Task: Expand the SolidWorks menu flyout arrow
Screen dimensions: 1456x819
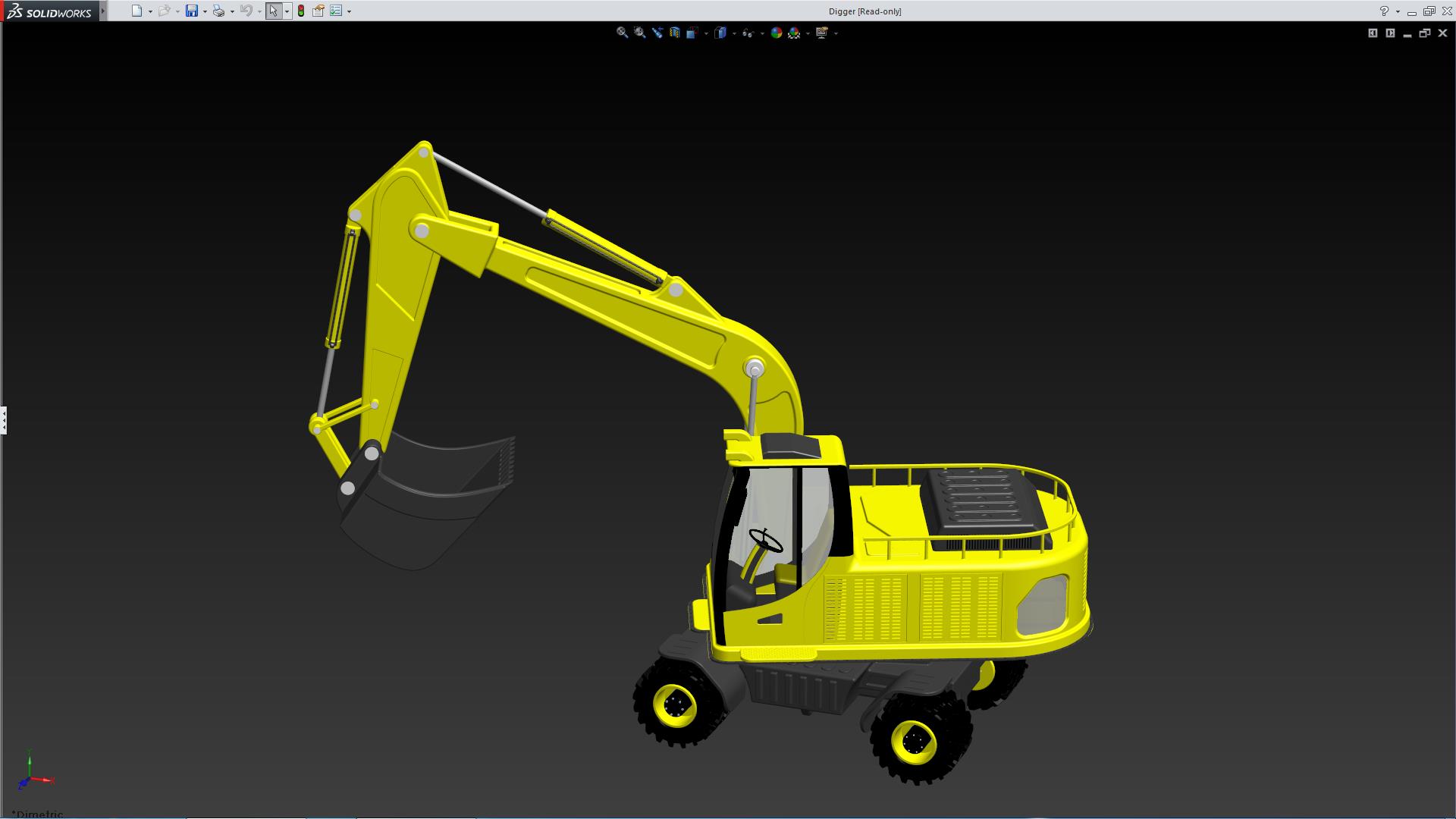Action: coord(103,11)
